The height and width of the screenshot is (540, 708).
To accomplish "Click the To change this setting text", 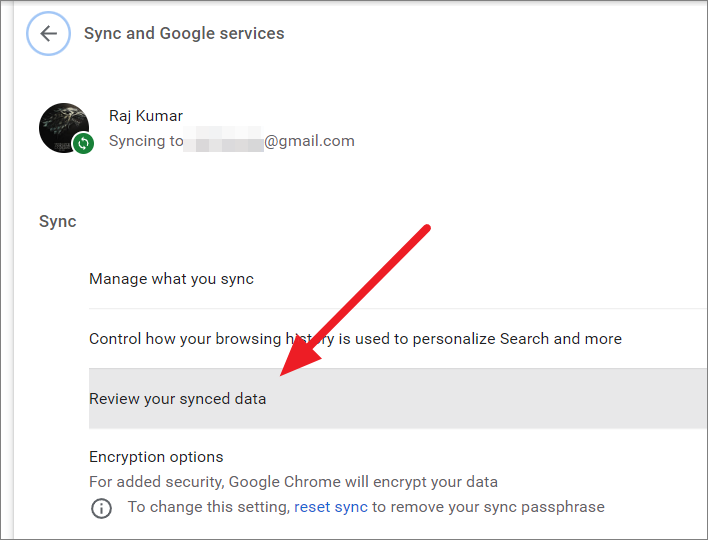I will click(209, 507).
